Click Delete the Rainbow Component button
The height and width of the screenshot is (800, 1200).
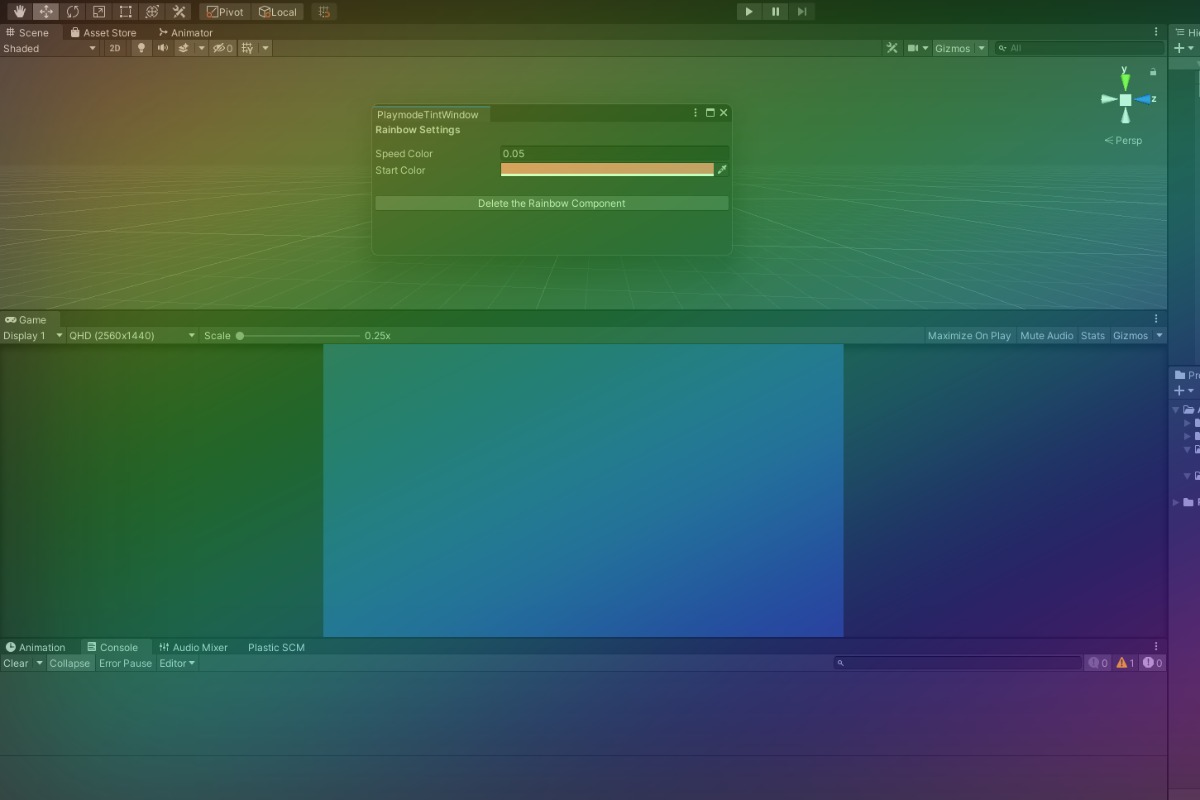click(551, 203)
